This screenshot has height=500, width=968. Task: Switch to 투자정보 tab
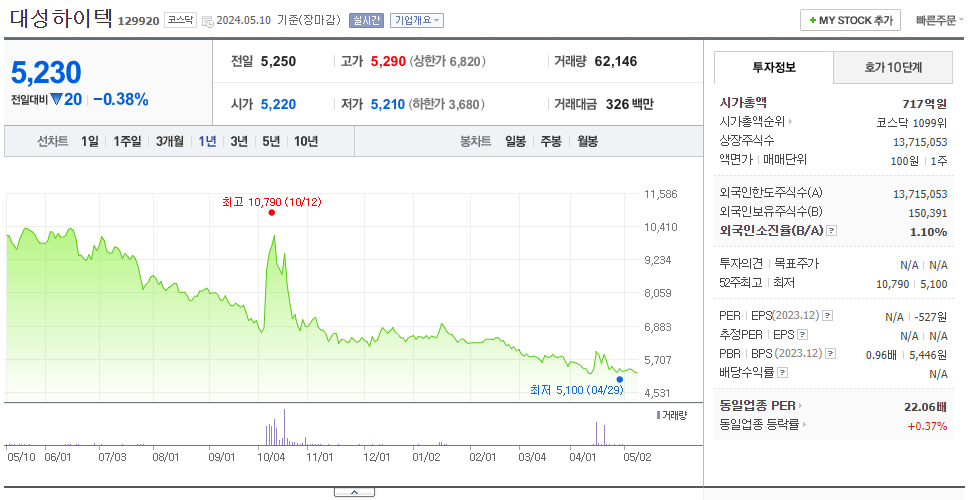(x=774, y=67)
